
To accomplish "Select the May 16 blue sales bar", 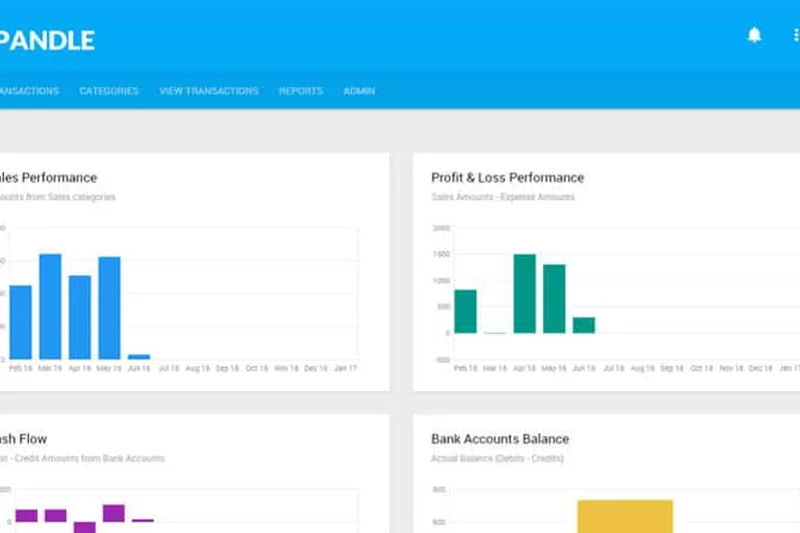I will click(x=109, y=307).
